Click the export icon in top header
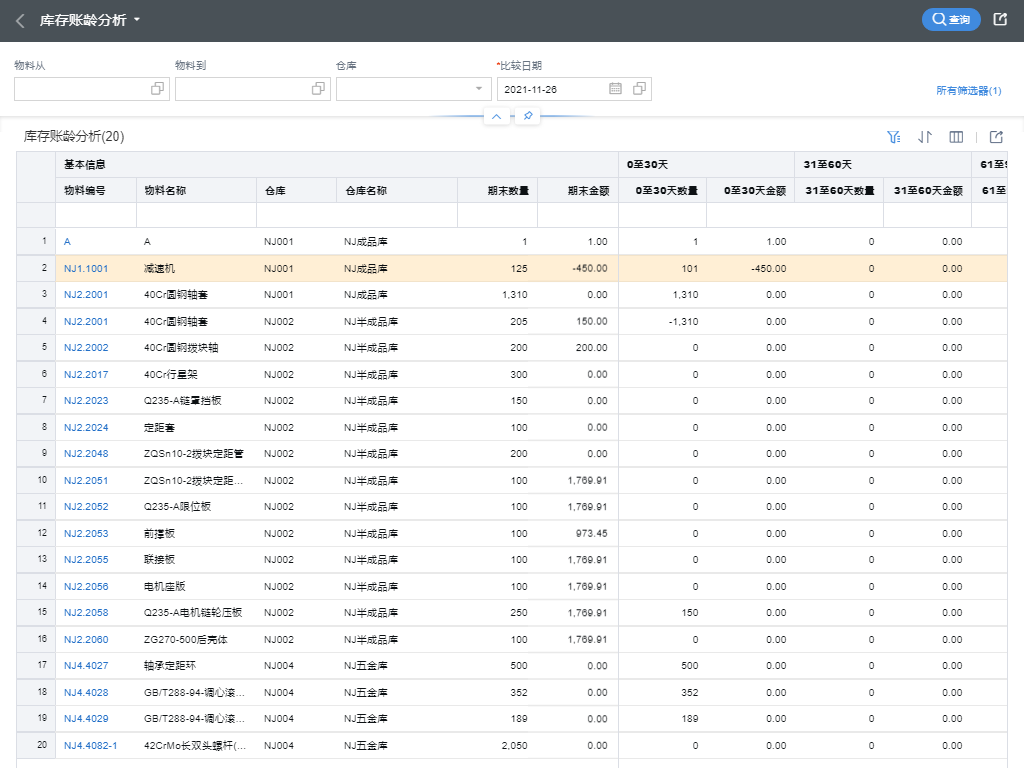1024x768 pixels. point(1000,20)
